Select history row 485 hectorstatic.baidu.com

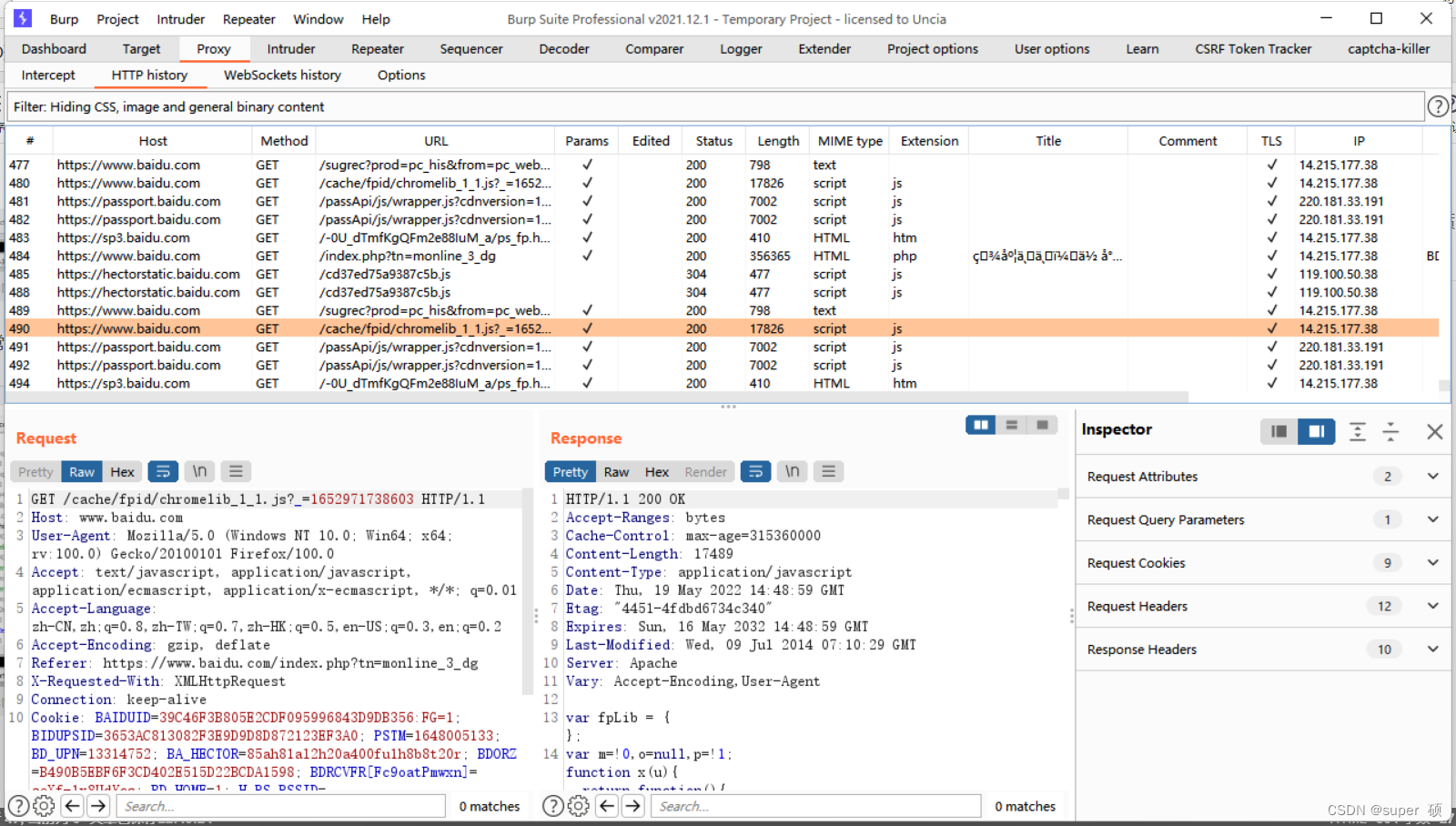723,274
